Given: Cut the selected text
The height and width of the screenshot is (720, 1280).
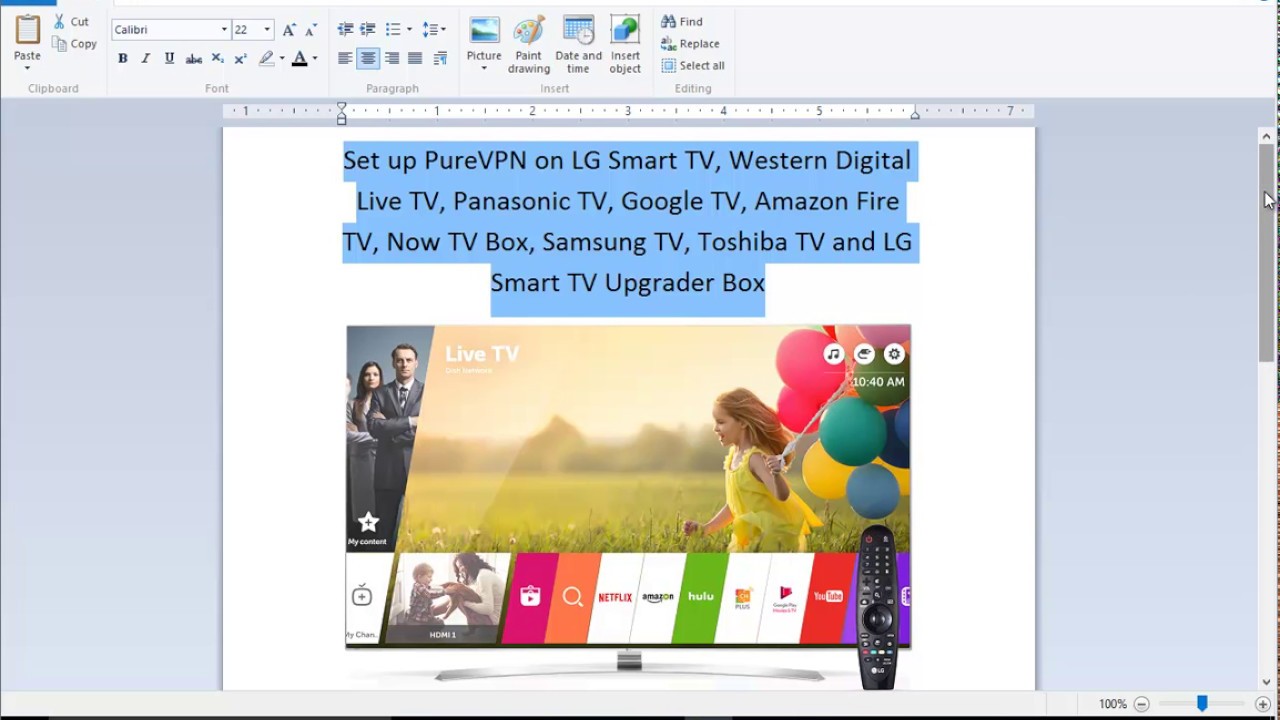Looking at the screenshot, I should pos(71,22).
